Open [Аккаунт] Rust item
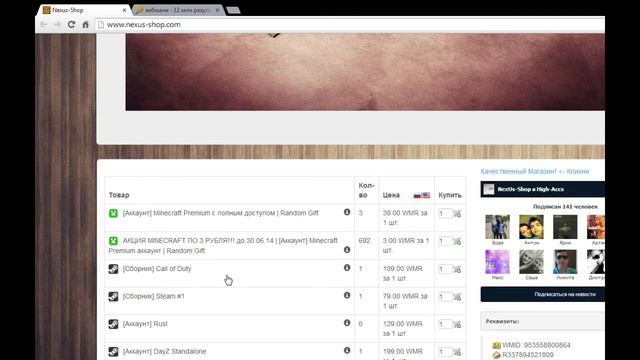Viewport: 640px width, 360px height. (145, 324)
